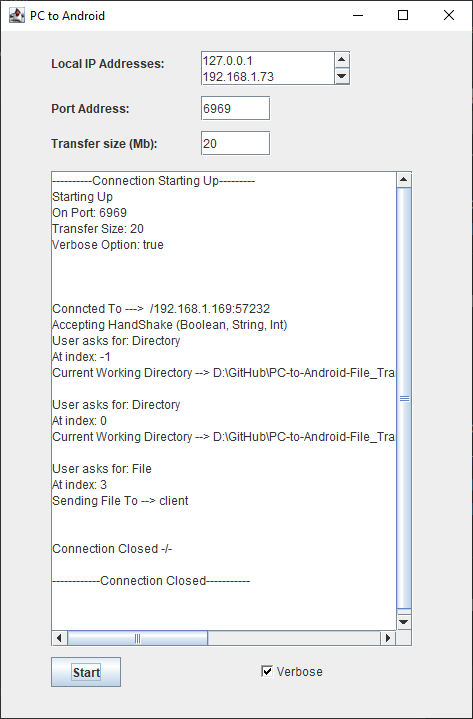Screen dimensions: 473x719
Task: Click 'User asks for: File' log line
Action: (x=102, y=469)
